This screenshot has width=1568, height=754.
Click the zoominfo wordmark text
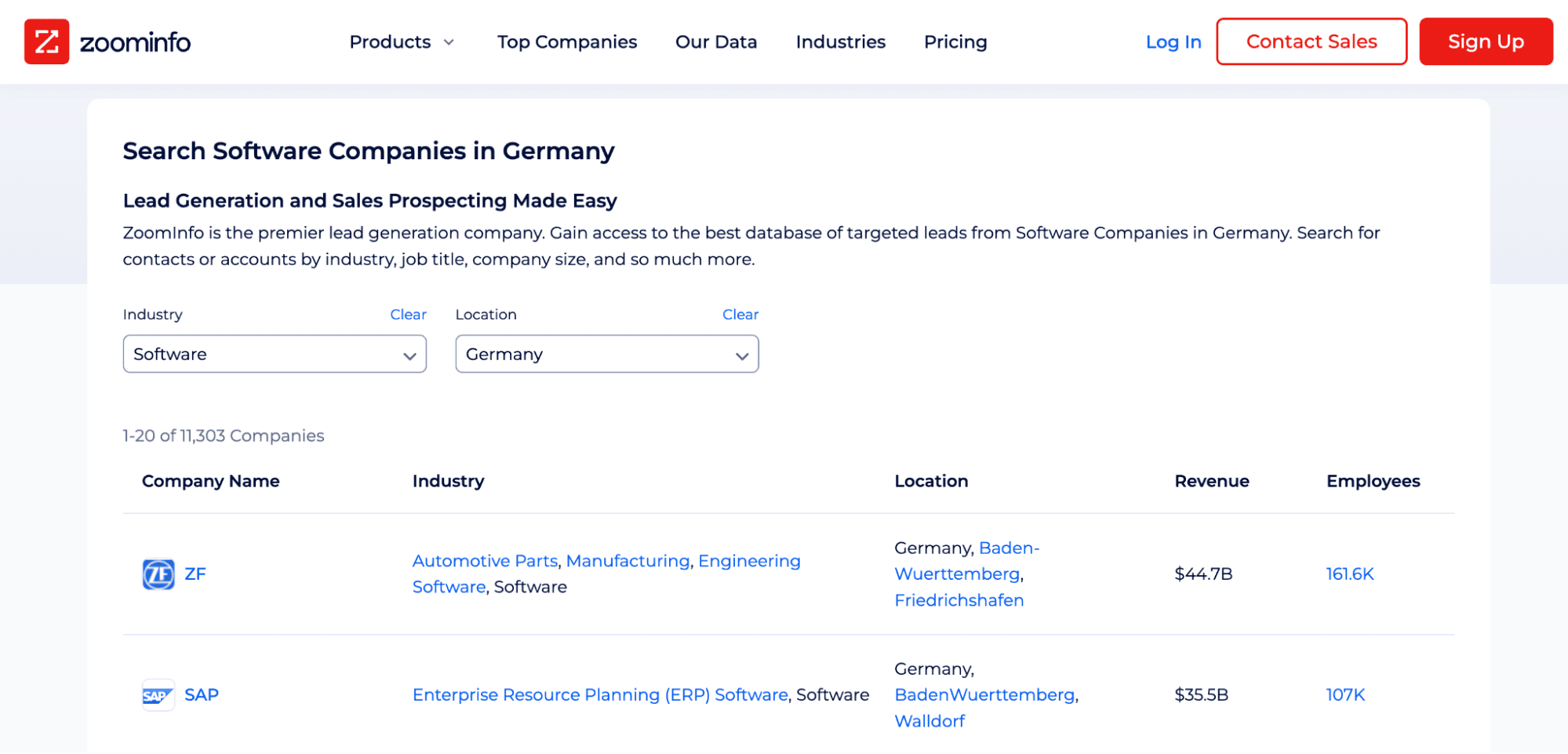tap(135, 42)
